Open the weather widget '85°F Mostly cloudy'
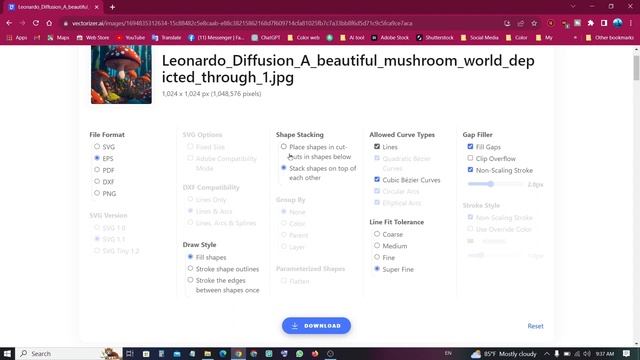The height and width of the screenshot is (360, 640). point(504,353)
